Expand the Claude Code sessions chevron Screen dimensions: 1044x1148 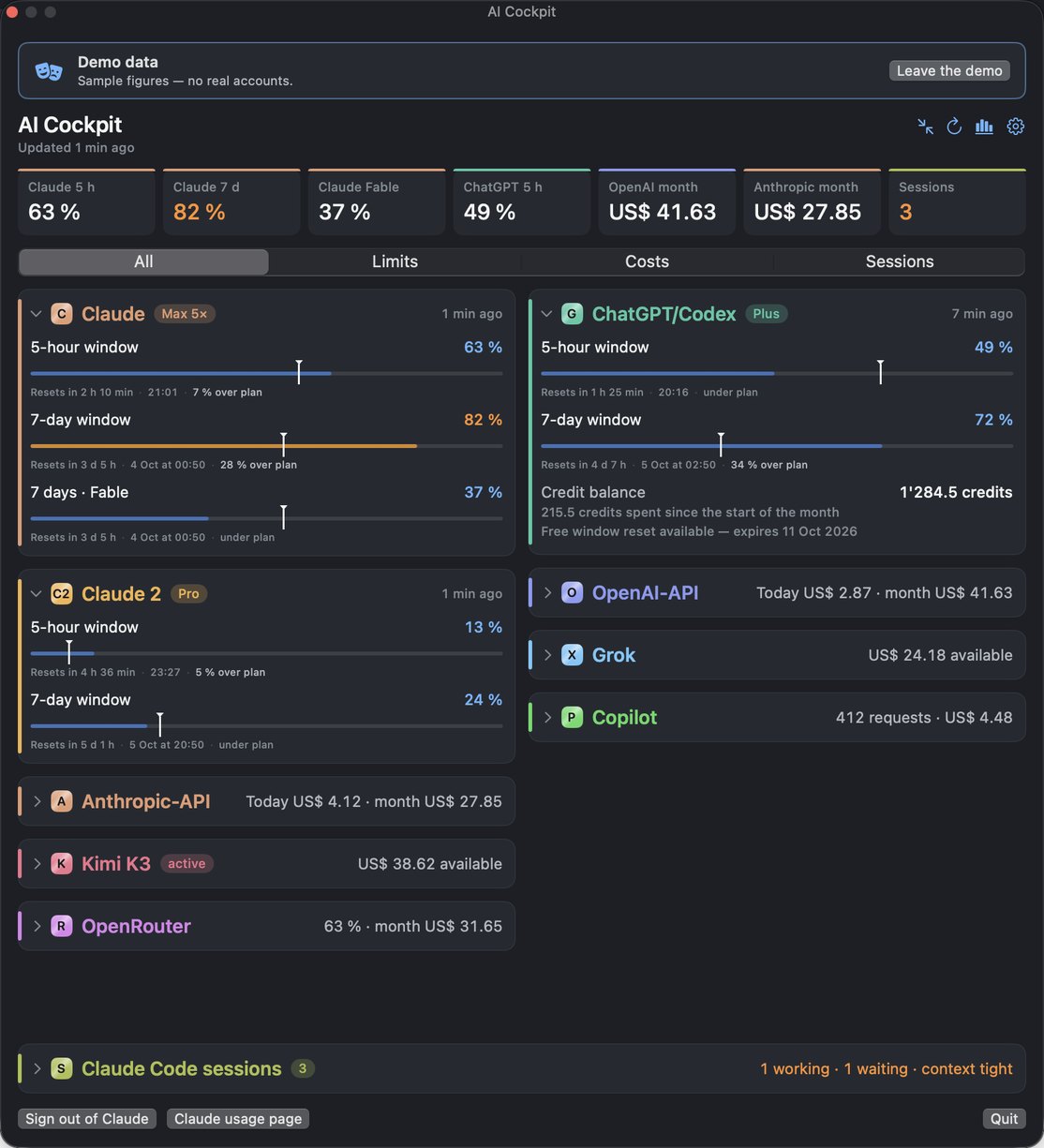pos(37,1068)
